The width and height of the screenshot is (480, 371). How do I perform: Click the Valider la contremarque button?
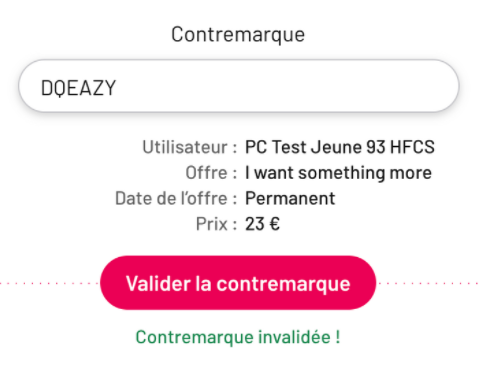point(238,283)
